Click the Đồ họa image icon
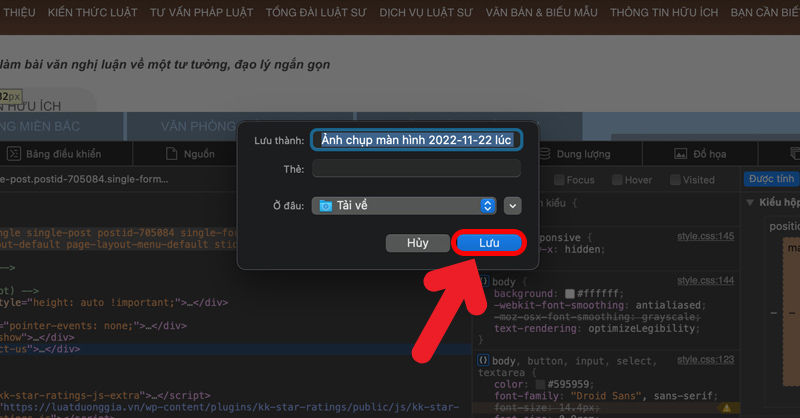 click(681, 154)
